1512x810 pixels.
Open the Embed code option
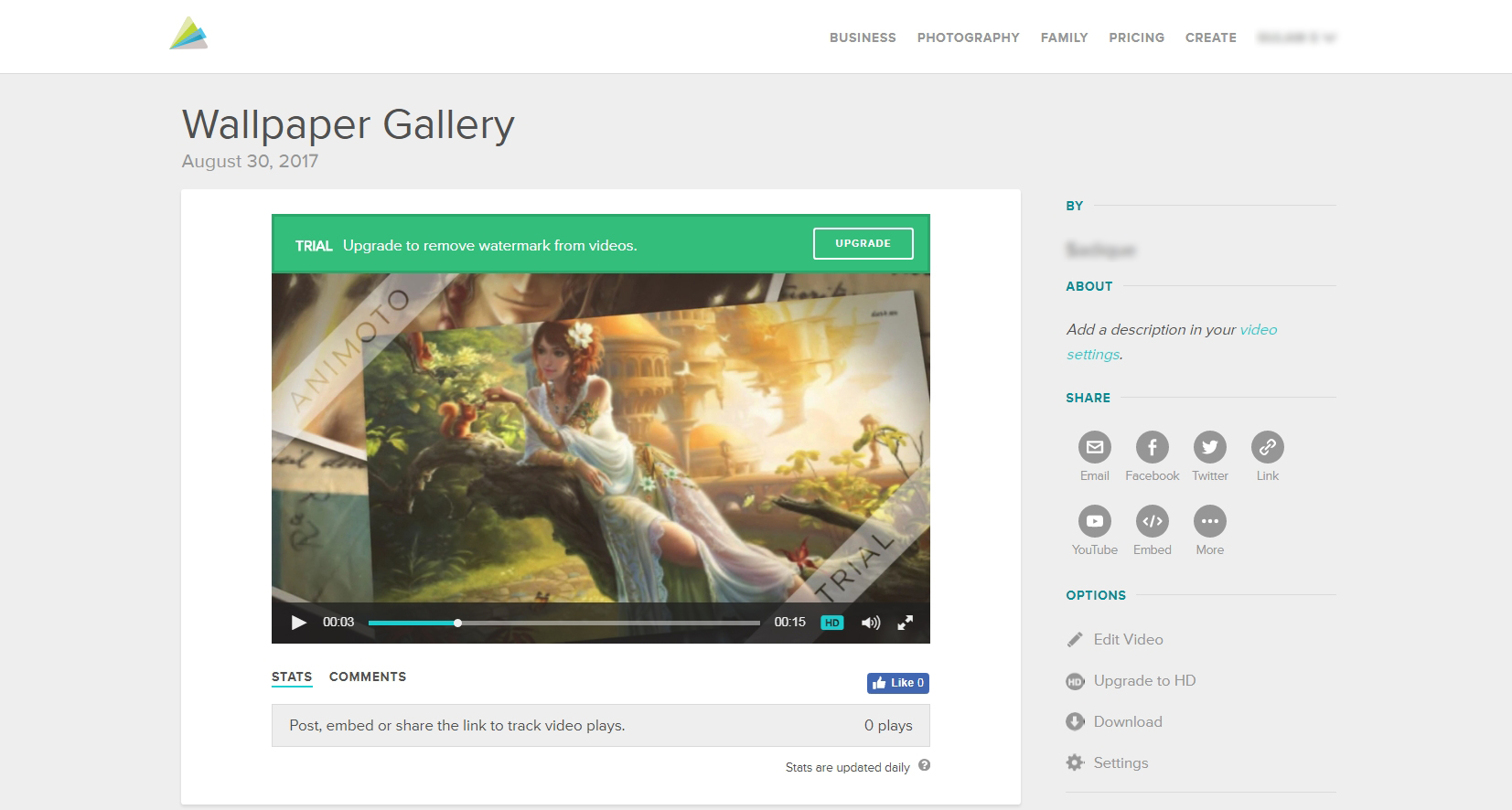click(1152, 521)
